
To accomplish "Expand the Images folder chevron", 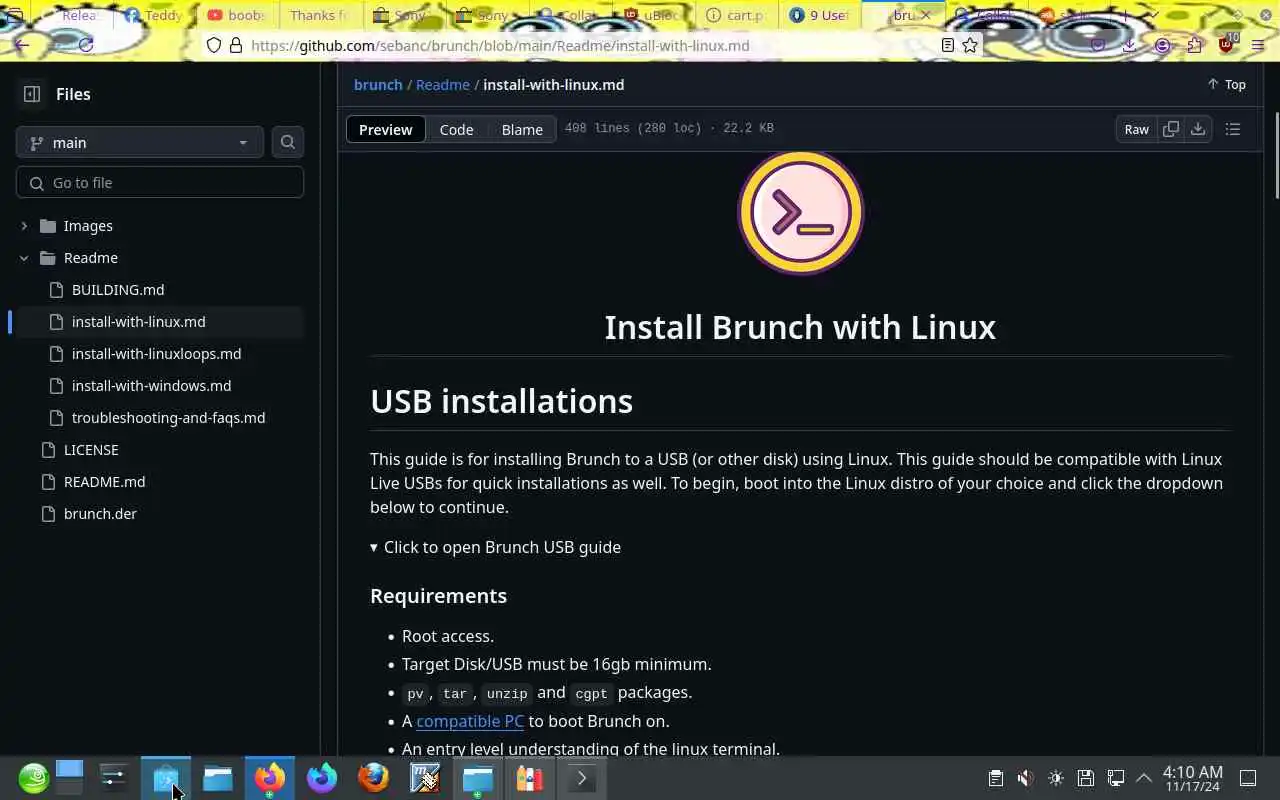I will click(24, 226).
